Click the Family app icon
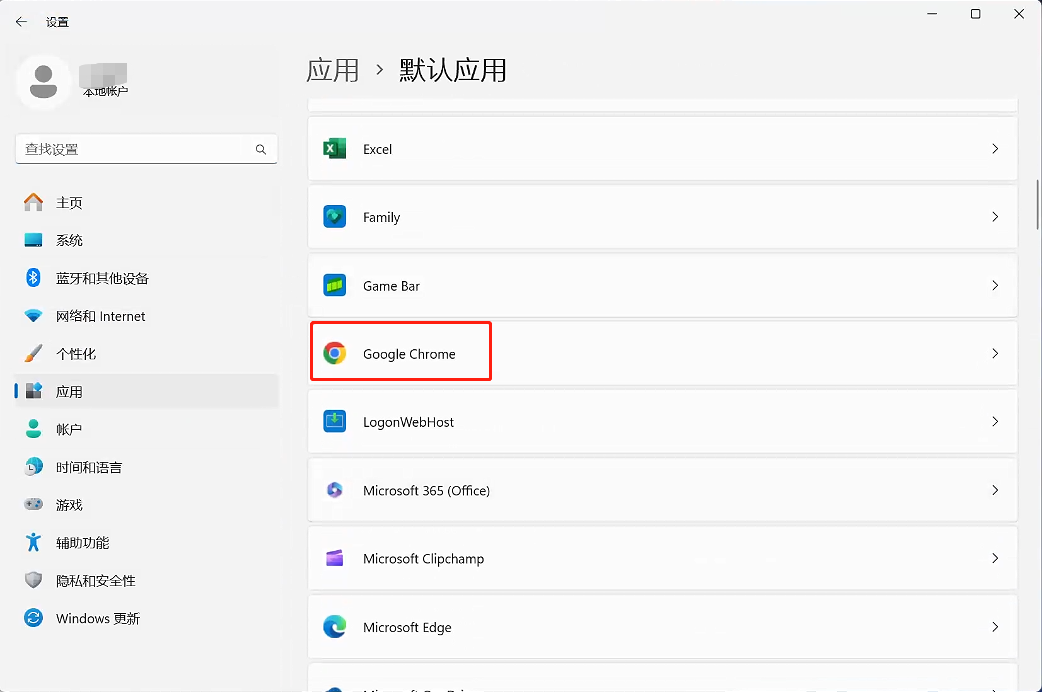 click(334, 217)
